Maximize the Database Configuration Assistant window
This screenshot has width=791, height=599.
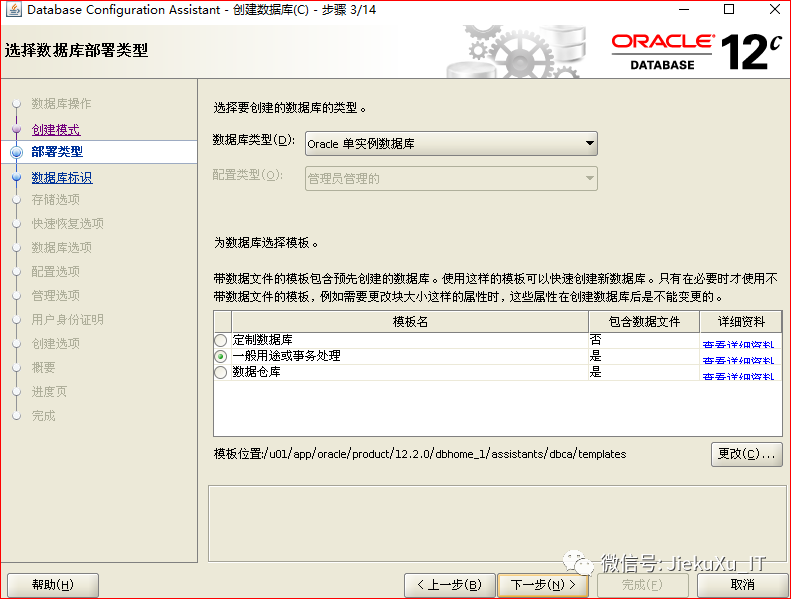click(729, 10)
